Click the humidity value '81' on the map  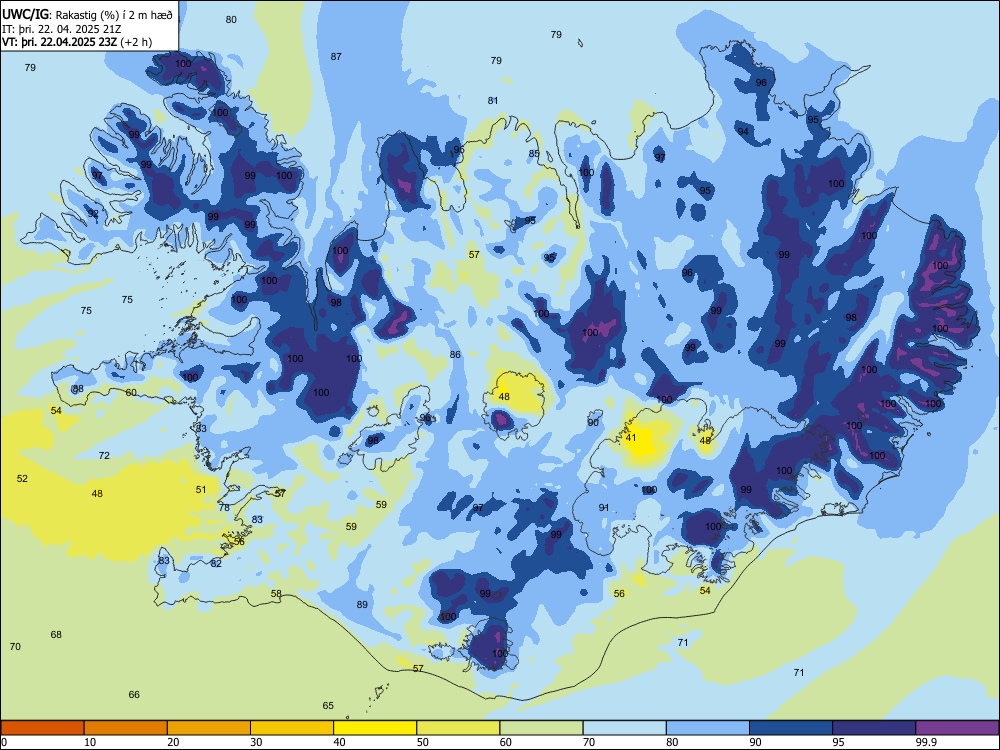tap(493, 101)
